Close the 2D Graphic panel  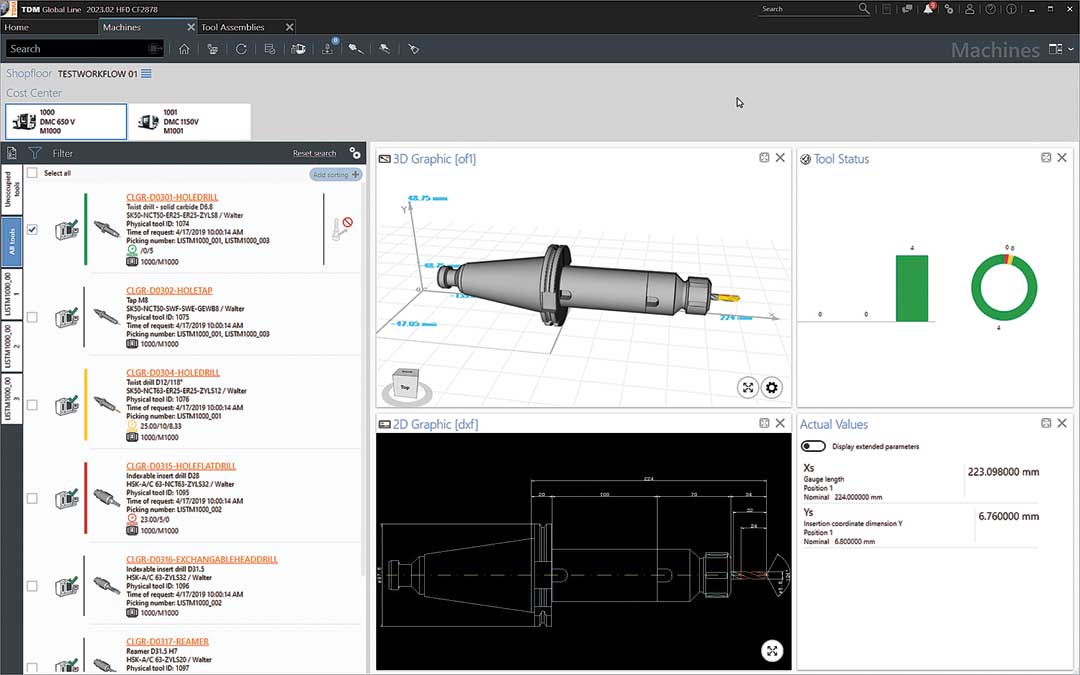pos(780,423)
